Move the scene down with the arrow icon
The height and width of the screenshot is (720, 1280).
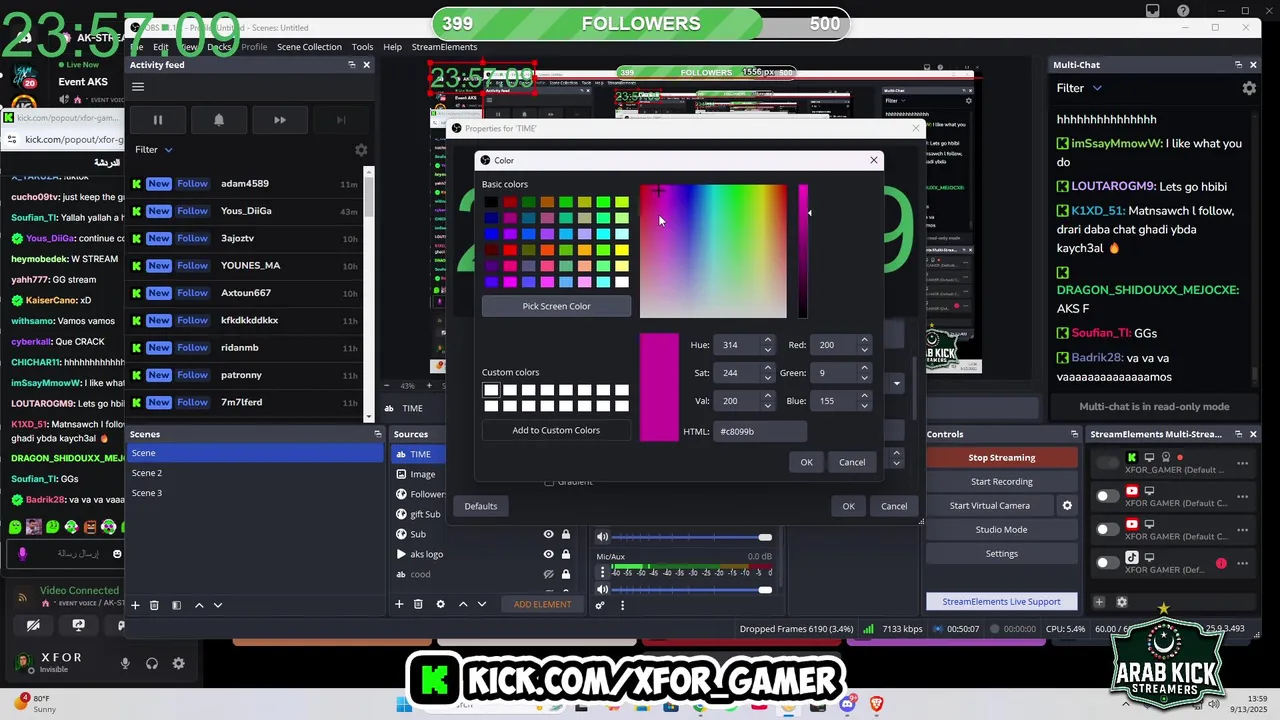click(x=218, y=605)
